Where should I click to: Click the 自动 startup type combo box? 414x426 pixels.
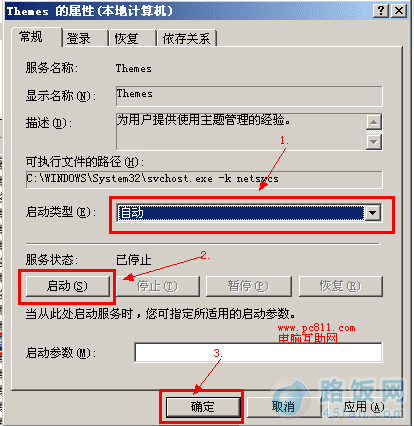coord(249,213)
